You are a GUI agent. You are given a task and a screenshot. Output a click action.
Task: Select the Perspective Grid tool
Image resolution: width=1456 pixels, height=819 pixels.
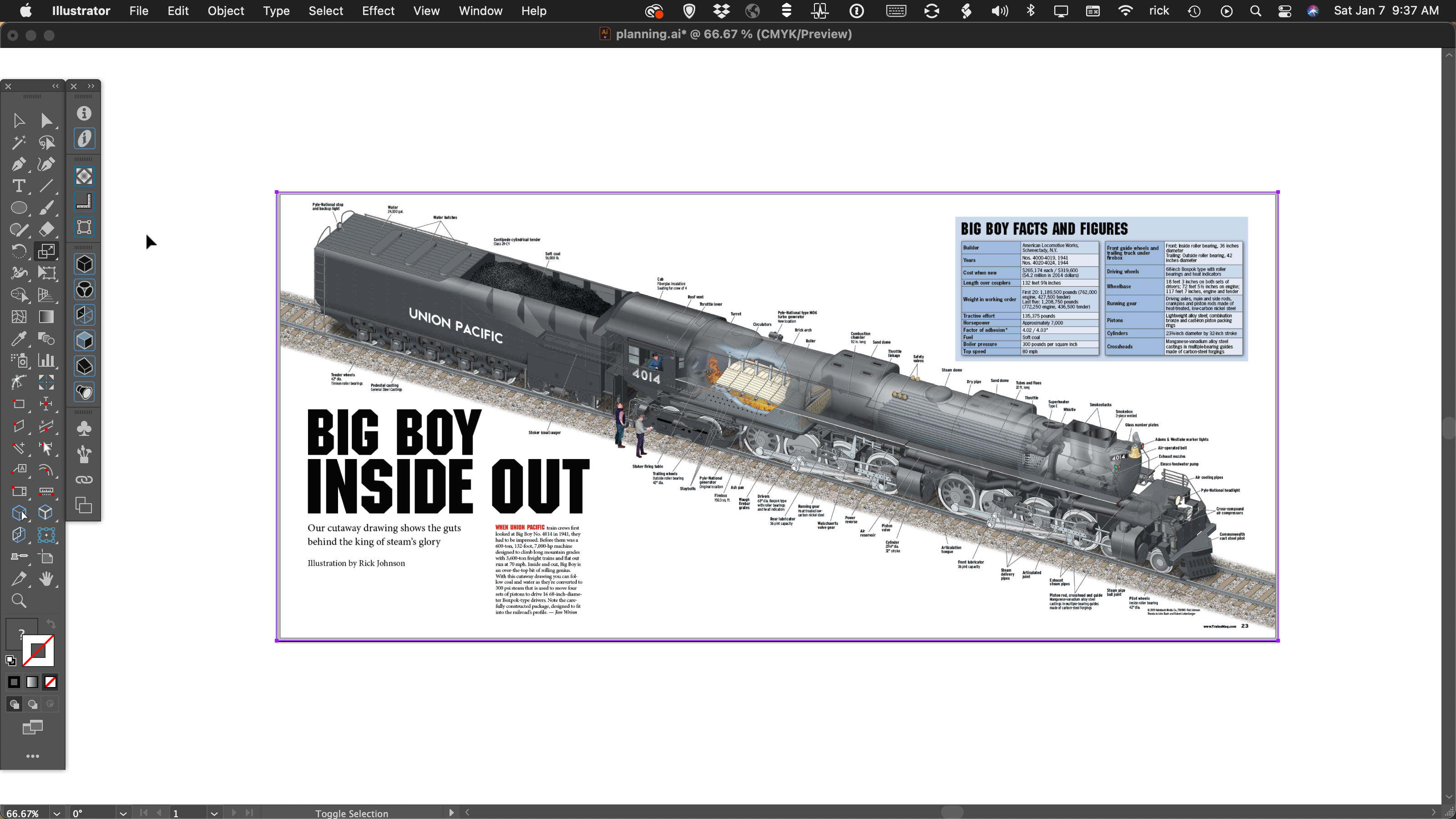46,294
